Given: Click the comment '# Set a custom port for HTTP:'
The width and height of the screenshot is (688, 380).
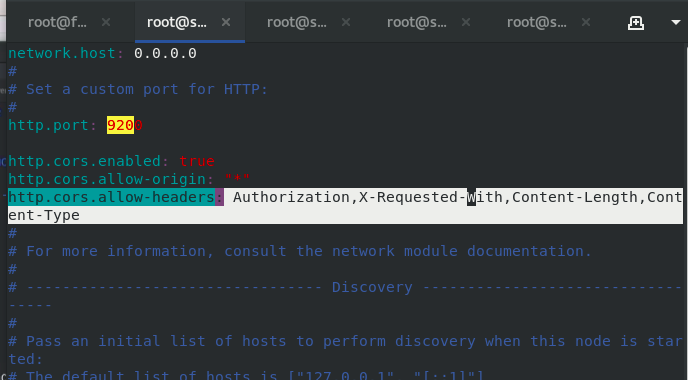Looking at the screenshot, I should (x=138, y=89).
